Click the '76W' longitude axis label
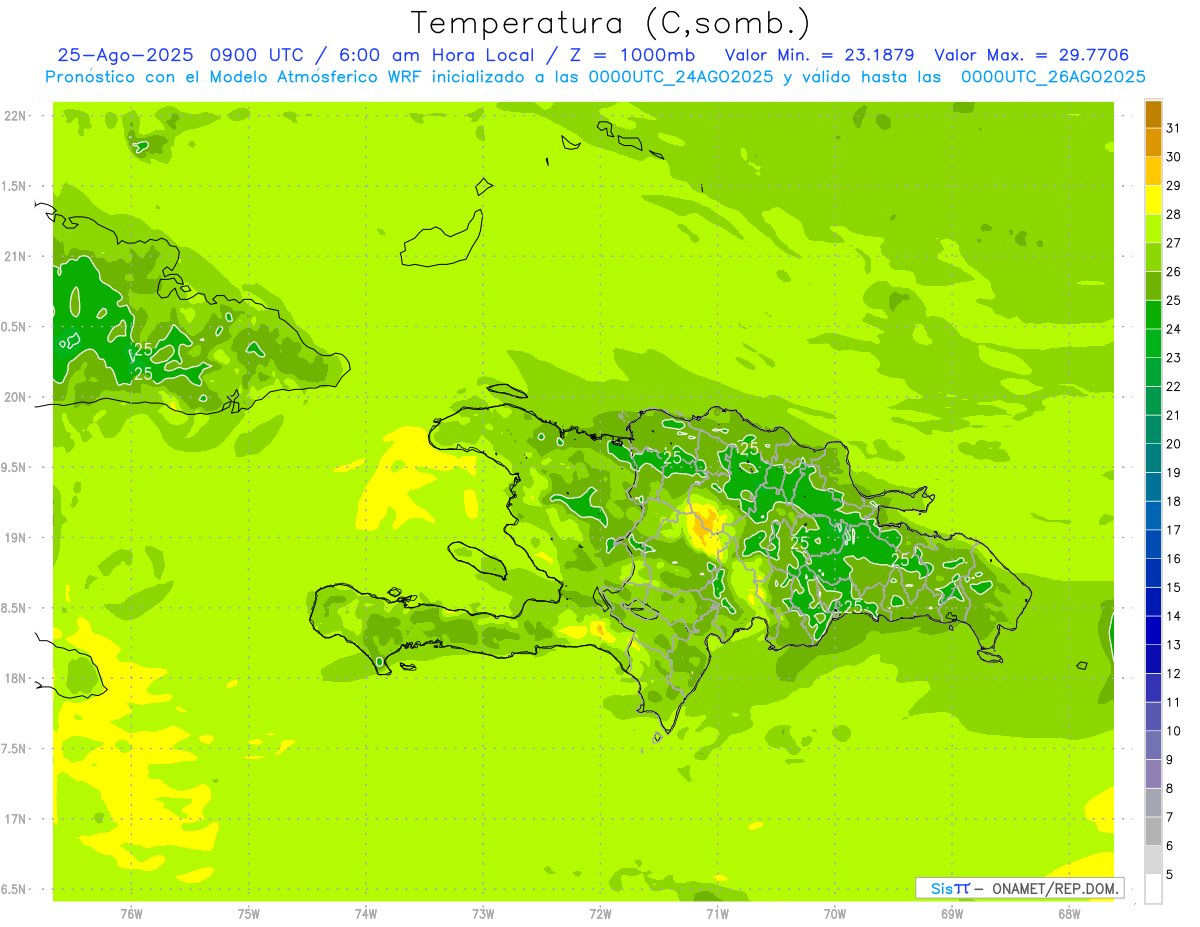Viewport: 1200px width, 927px height. 131,914
